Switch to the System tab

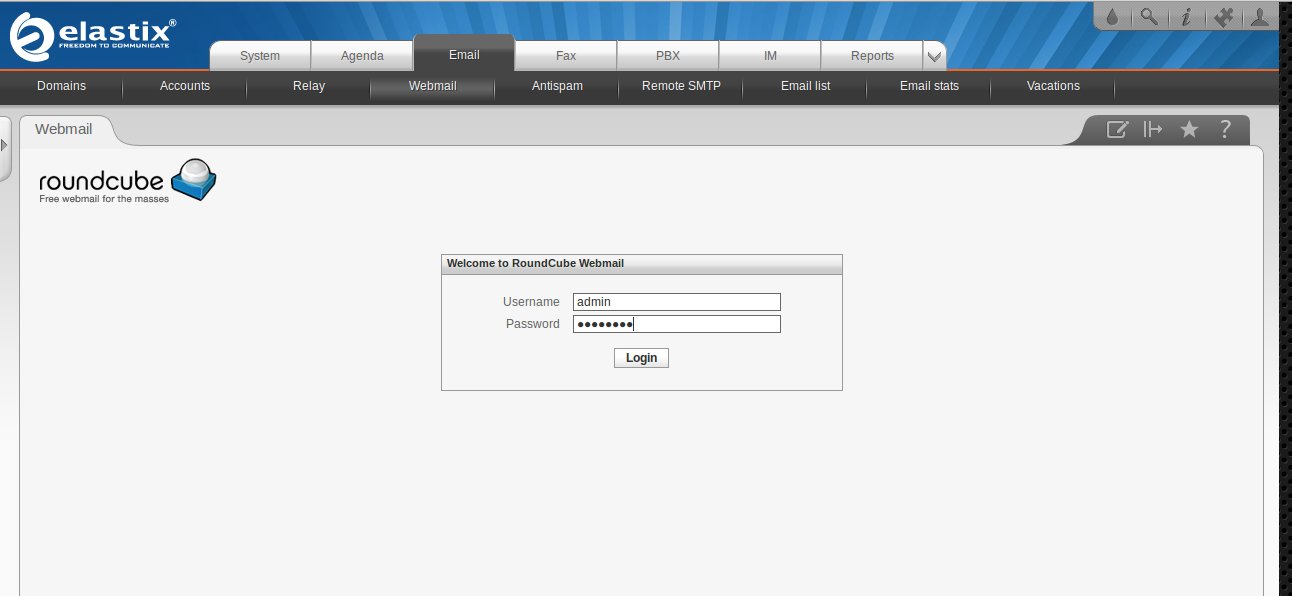[x=260, y=56]
